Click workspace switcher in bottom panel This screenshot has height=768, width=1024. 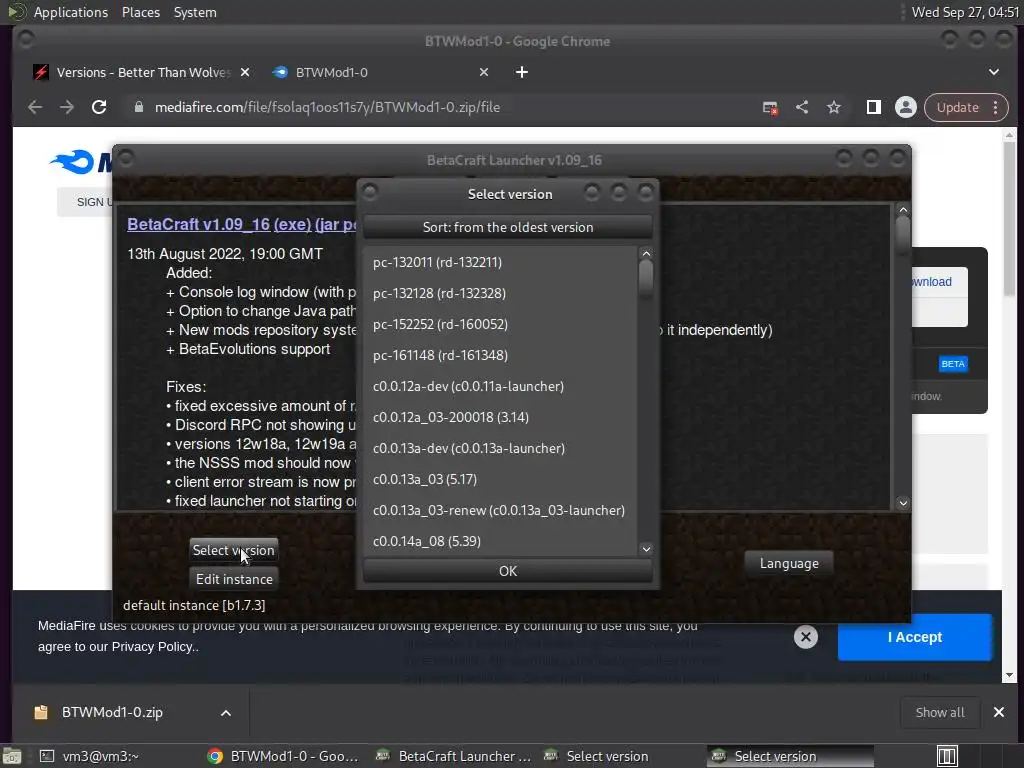(947, 756)
